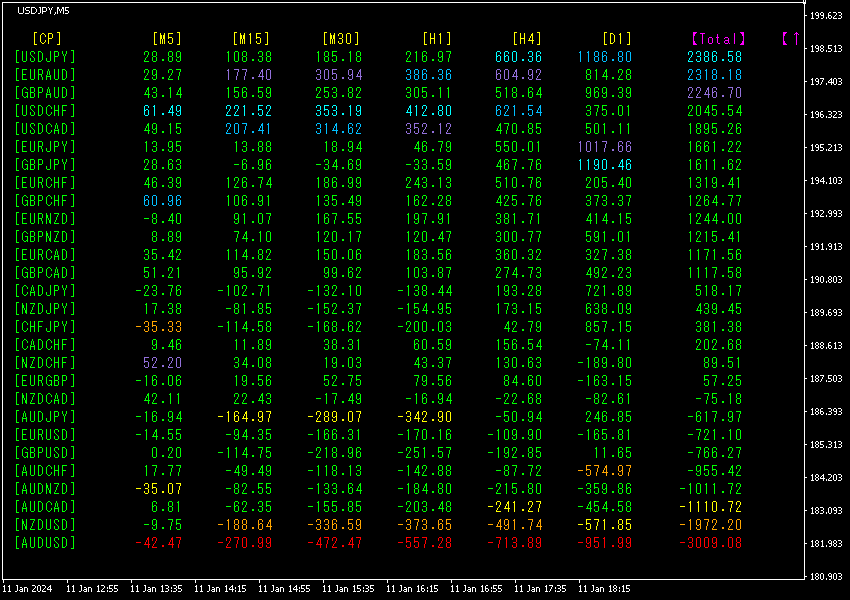Screen dimensions: 850x600
Task: Choose the [M30] column header
Action: click(340, 38)
